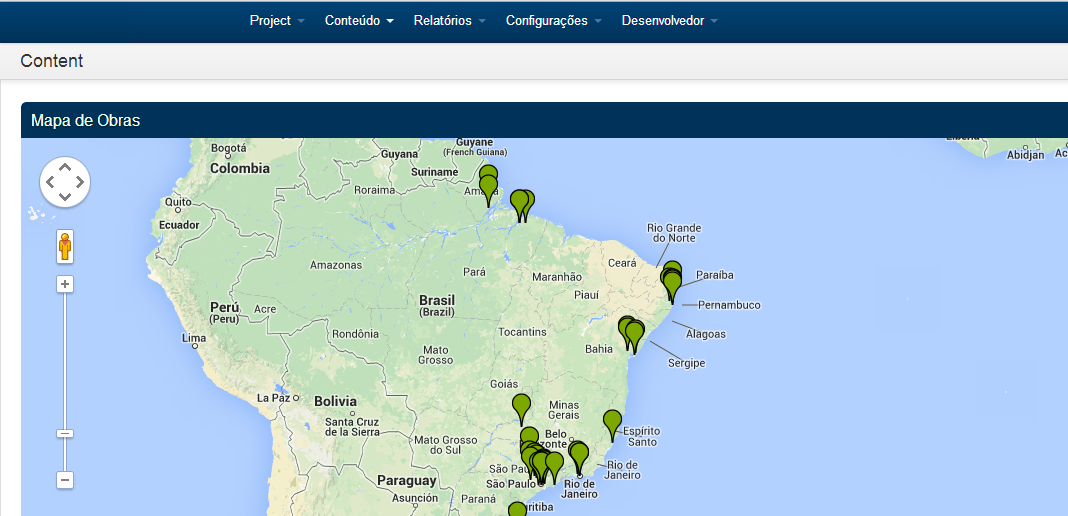Pan the map down with the arrow

click(x=65, y=197)
